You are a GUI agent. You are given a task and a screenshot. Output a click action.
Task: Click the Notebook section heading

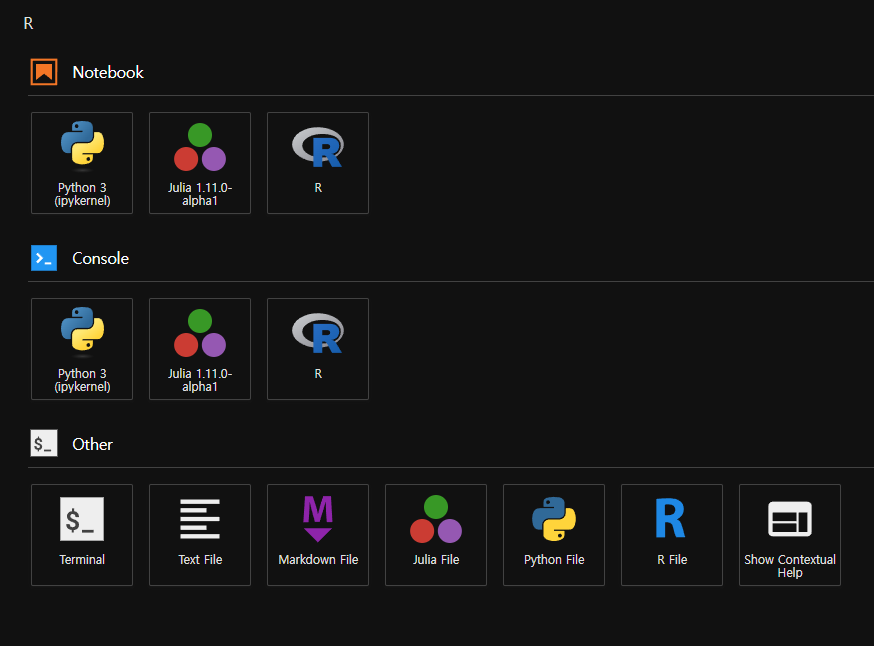pyautogui.click(x=108, y=72)
